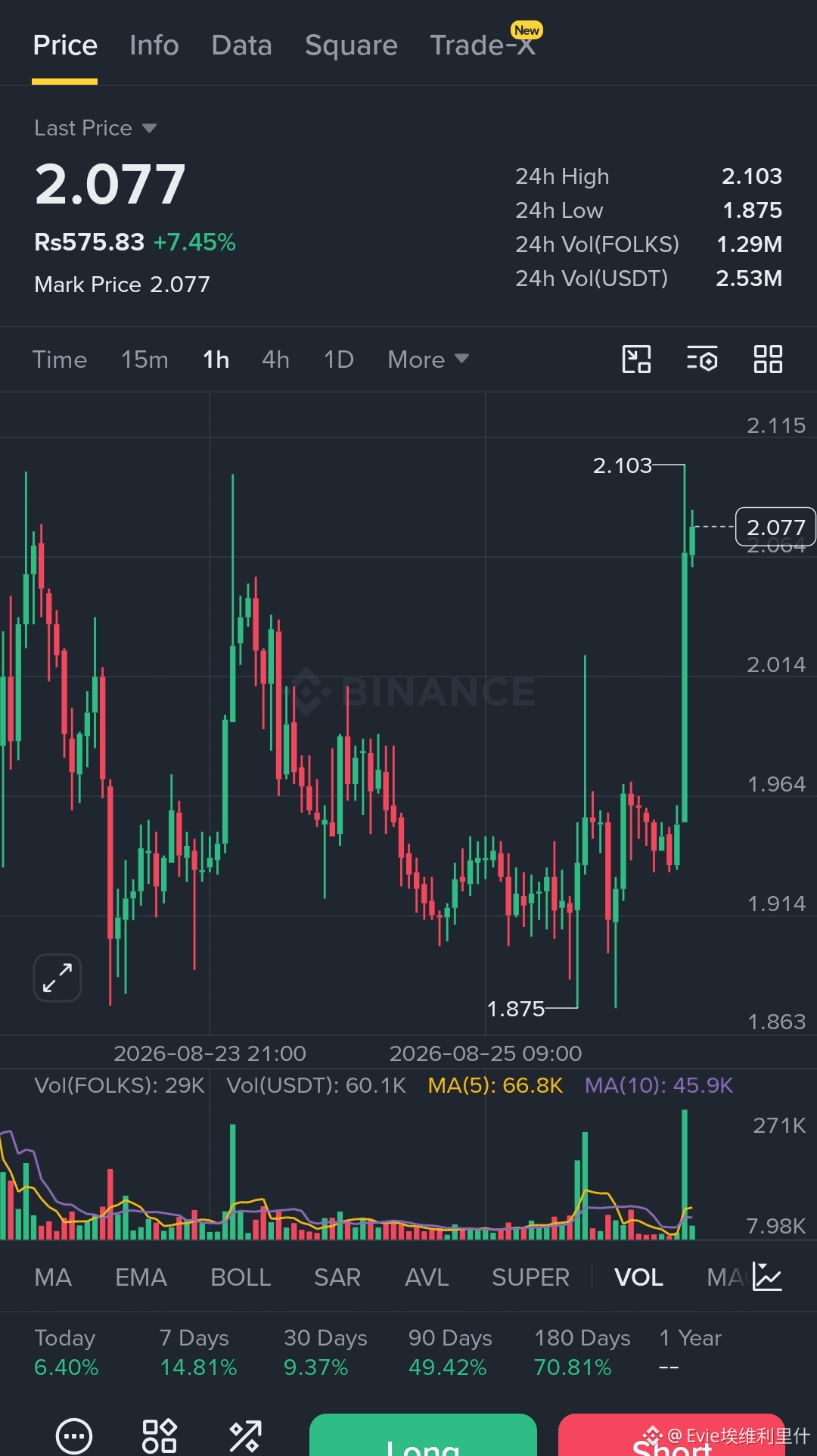The image size is (817, 1456).
Task: Tap the 90 Days 49.42% performance stat
Action: pos(450,1352)
